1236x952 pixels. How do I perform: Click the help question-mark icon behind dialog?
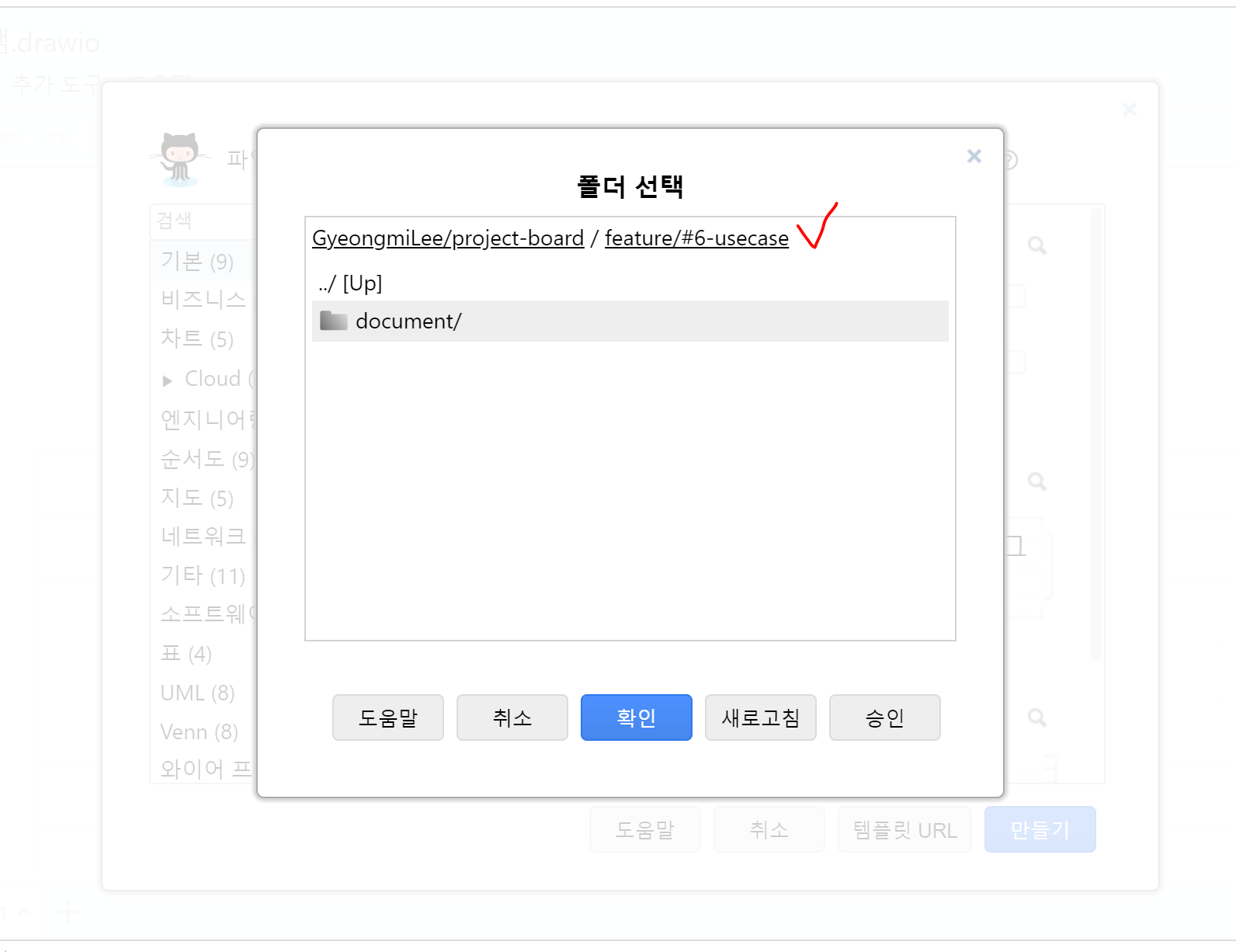[1010, 160]
